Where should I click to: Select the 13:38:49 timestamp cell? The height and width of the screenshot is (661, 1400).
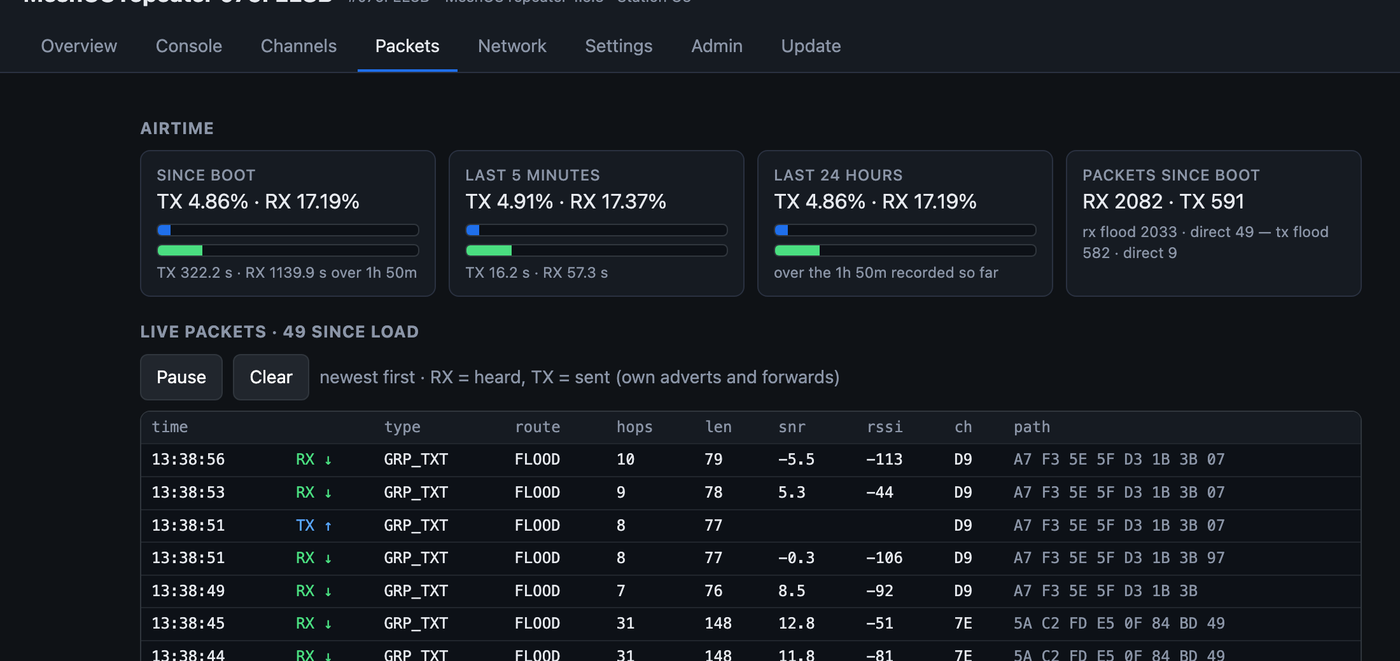click(188, 591)
